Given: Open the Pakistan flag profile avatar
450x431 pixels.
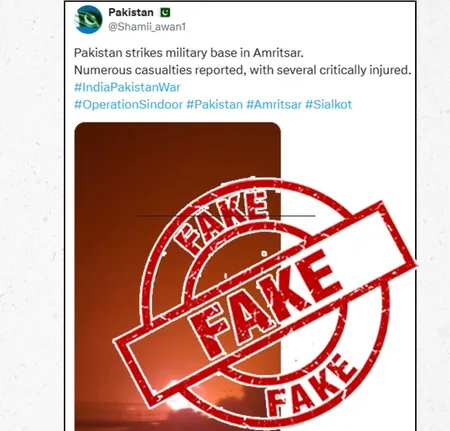Looking at the screenshot, I should point(89,19).
